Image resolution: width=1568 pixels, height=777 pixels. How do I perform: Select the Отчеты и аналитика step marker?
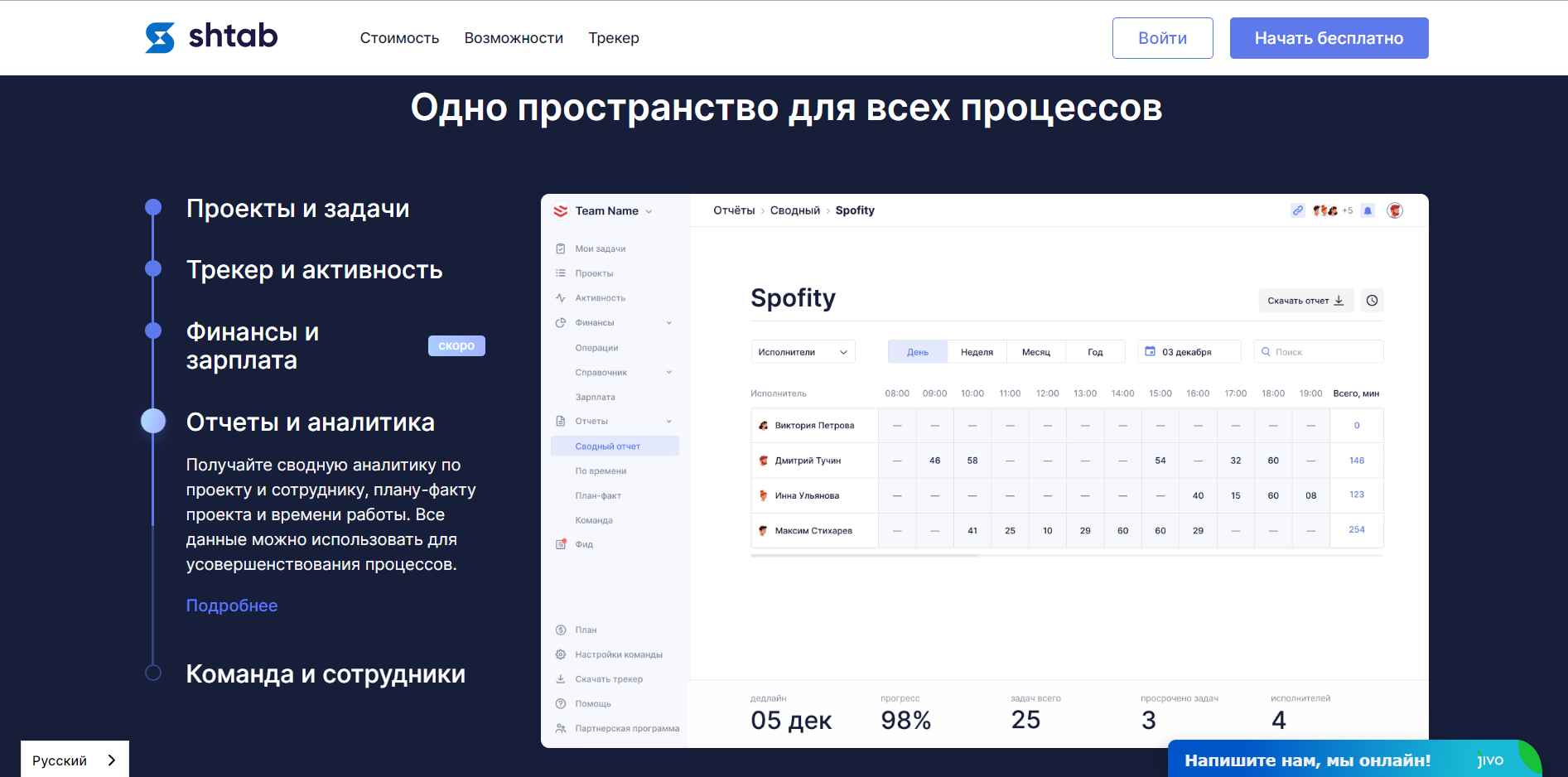(x=153, y=422)
